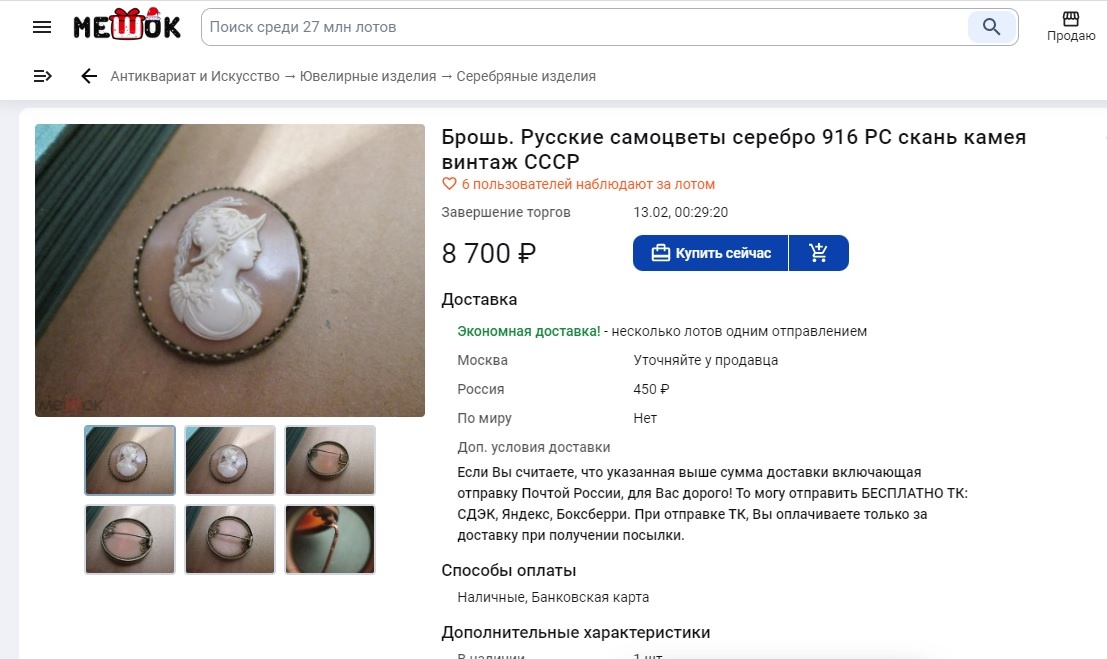Open Антиквариат и Искусство breadcrumb
Screen dimensions: 1107x659
[x=195, y=76]
